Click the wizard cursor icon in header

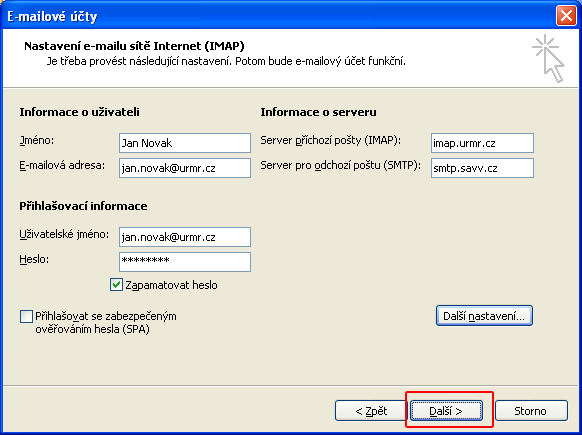549,58
